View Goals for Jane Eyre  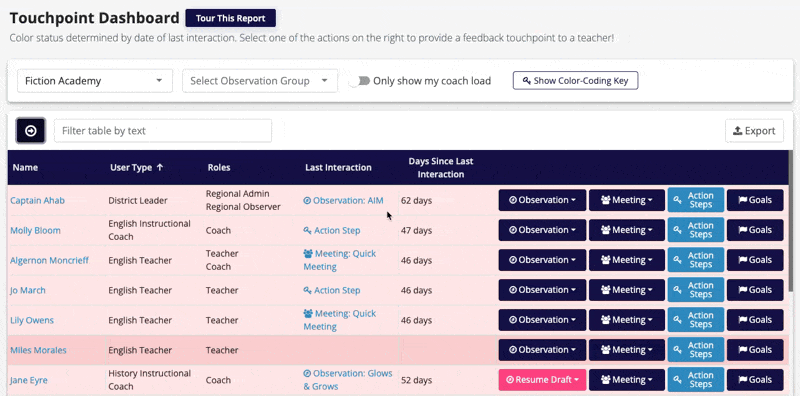tap(755, 380)
